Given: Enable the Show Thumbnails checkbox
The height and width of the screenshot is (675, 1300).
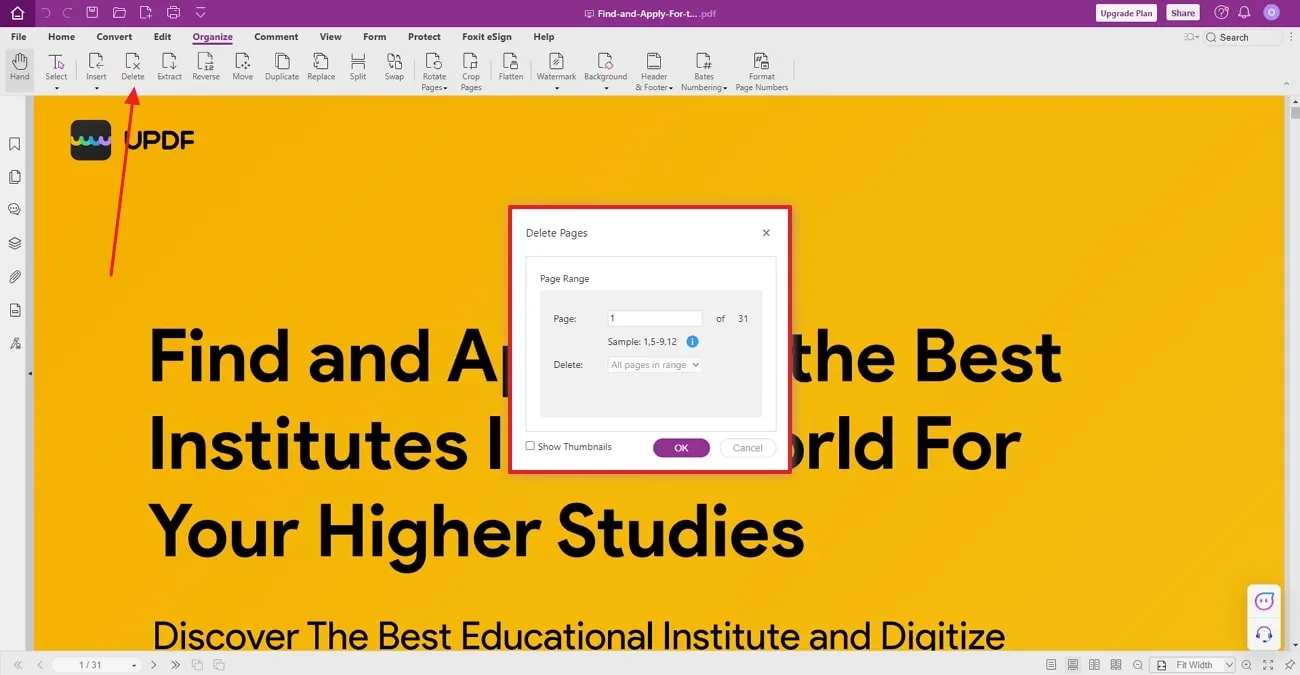Looking at the screenshot, I should click(531, 446).
